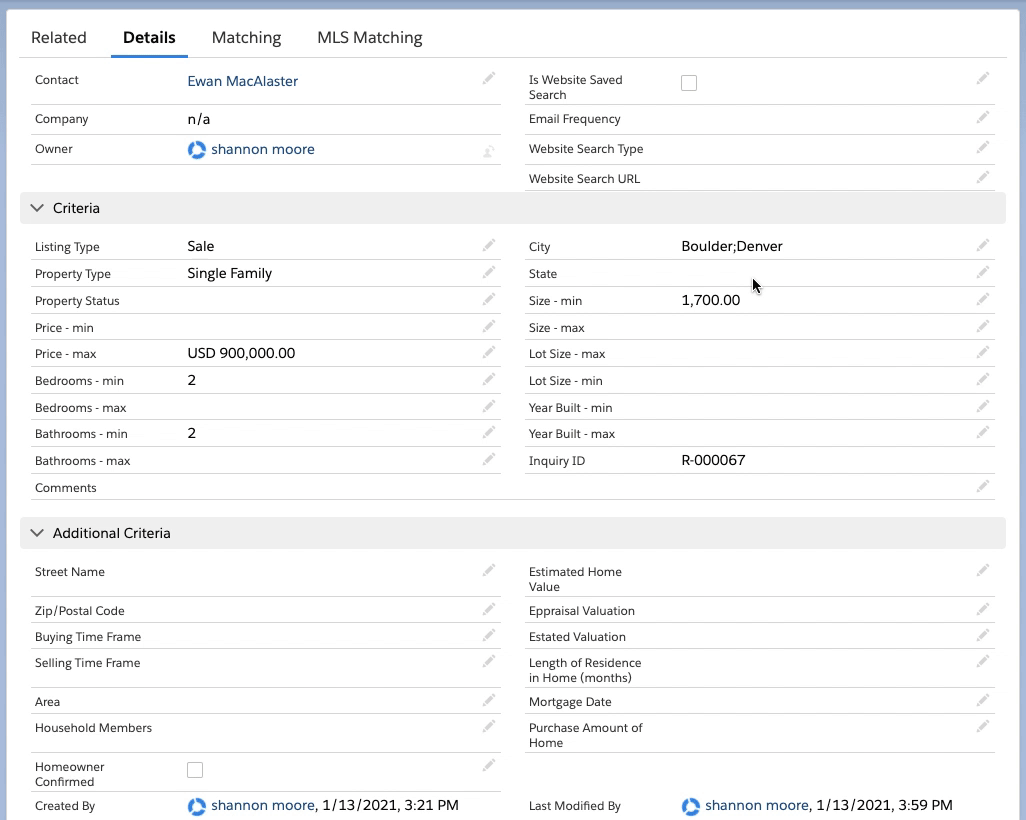The width and height of the screenshot is (1026, 820).
Task: Edit State field pencil icon
Action: coord(983,272)
